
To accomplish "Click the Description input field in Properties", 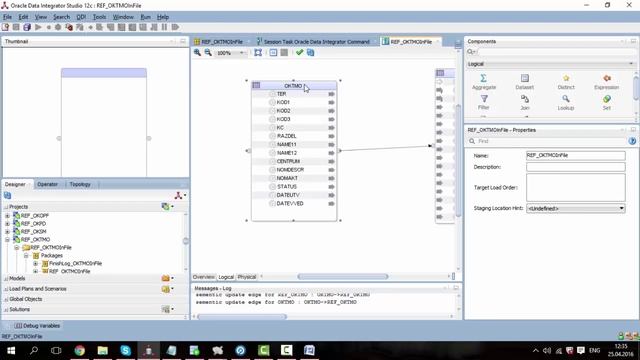I will click(576, 167).
